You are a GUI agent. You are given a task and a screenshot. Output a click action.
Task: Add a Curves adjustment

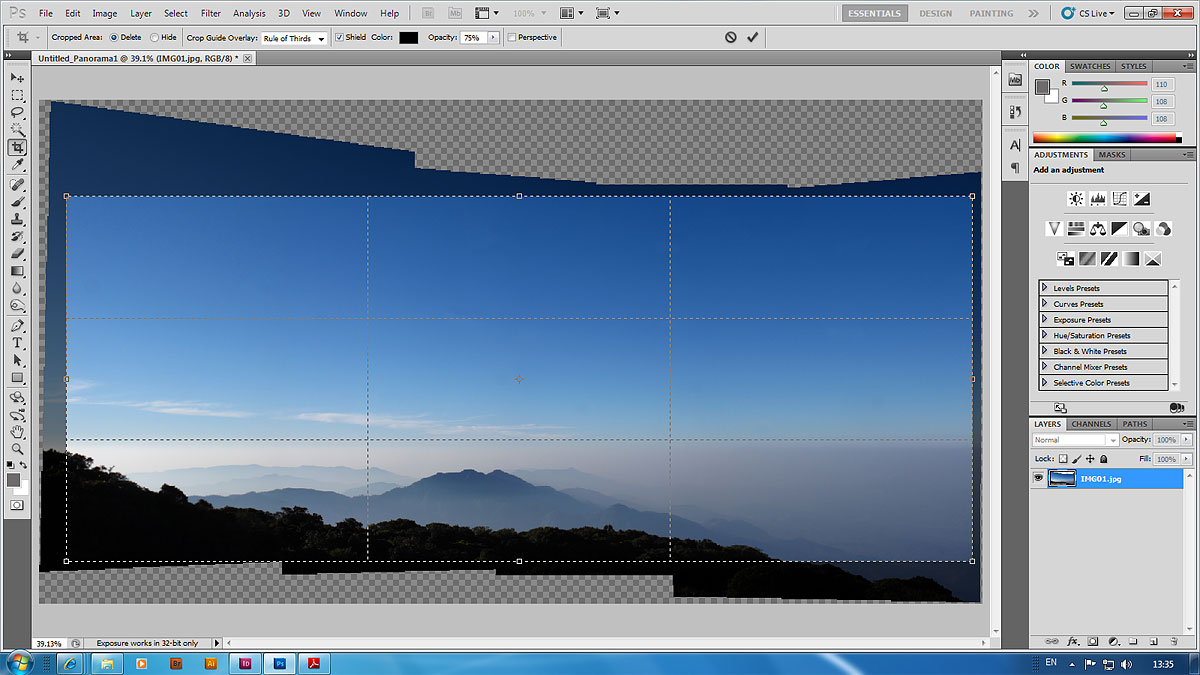point(1120,199)
